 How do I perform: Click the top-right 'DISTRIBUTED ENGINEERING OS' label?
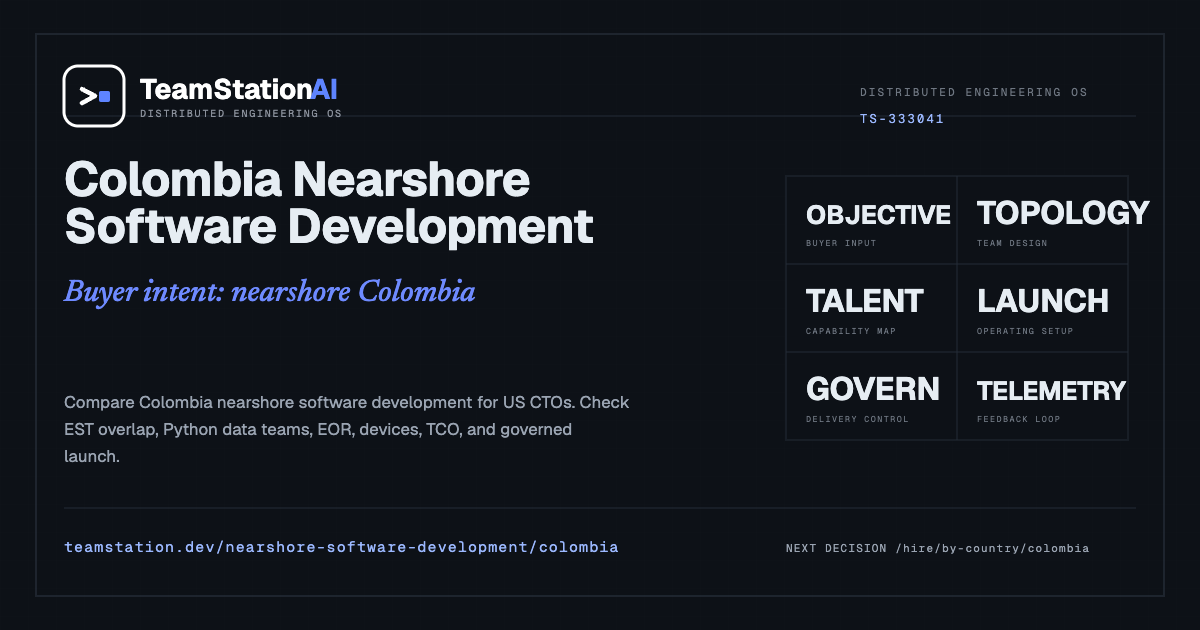pos(973,92)
